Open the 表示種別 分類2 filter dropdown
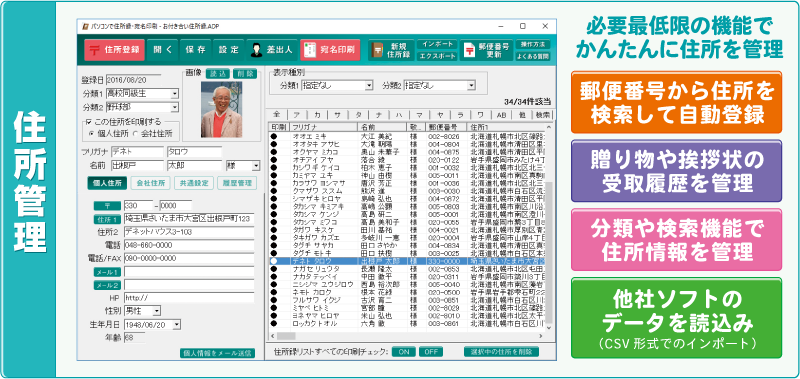Viewport: 800px width, 379px height. point(471,86)
